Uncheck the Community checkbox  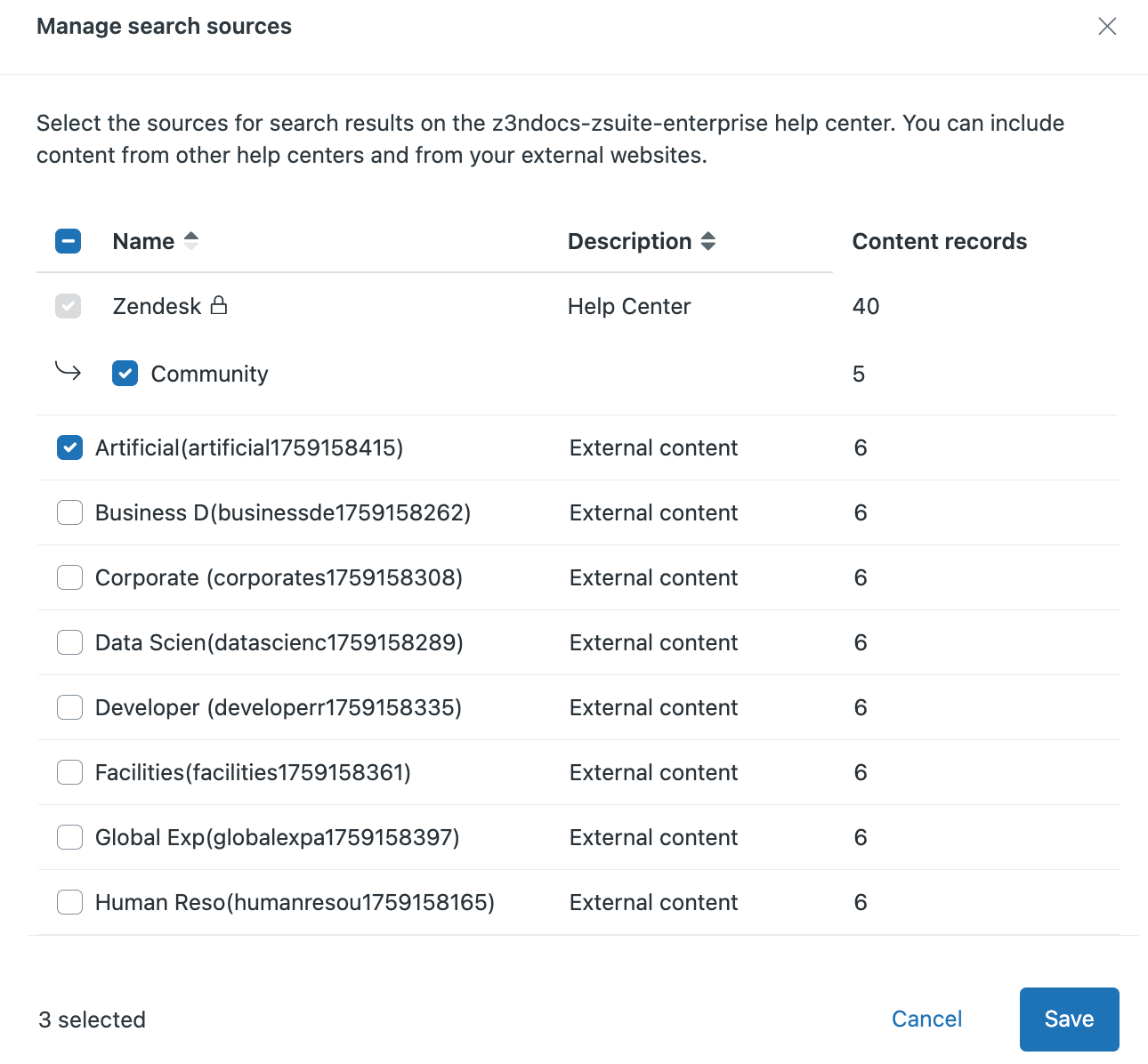tap(125, 374)
